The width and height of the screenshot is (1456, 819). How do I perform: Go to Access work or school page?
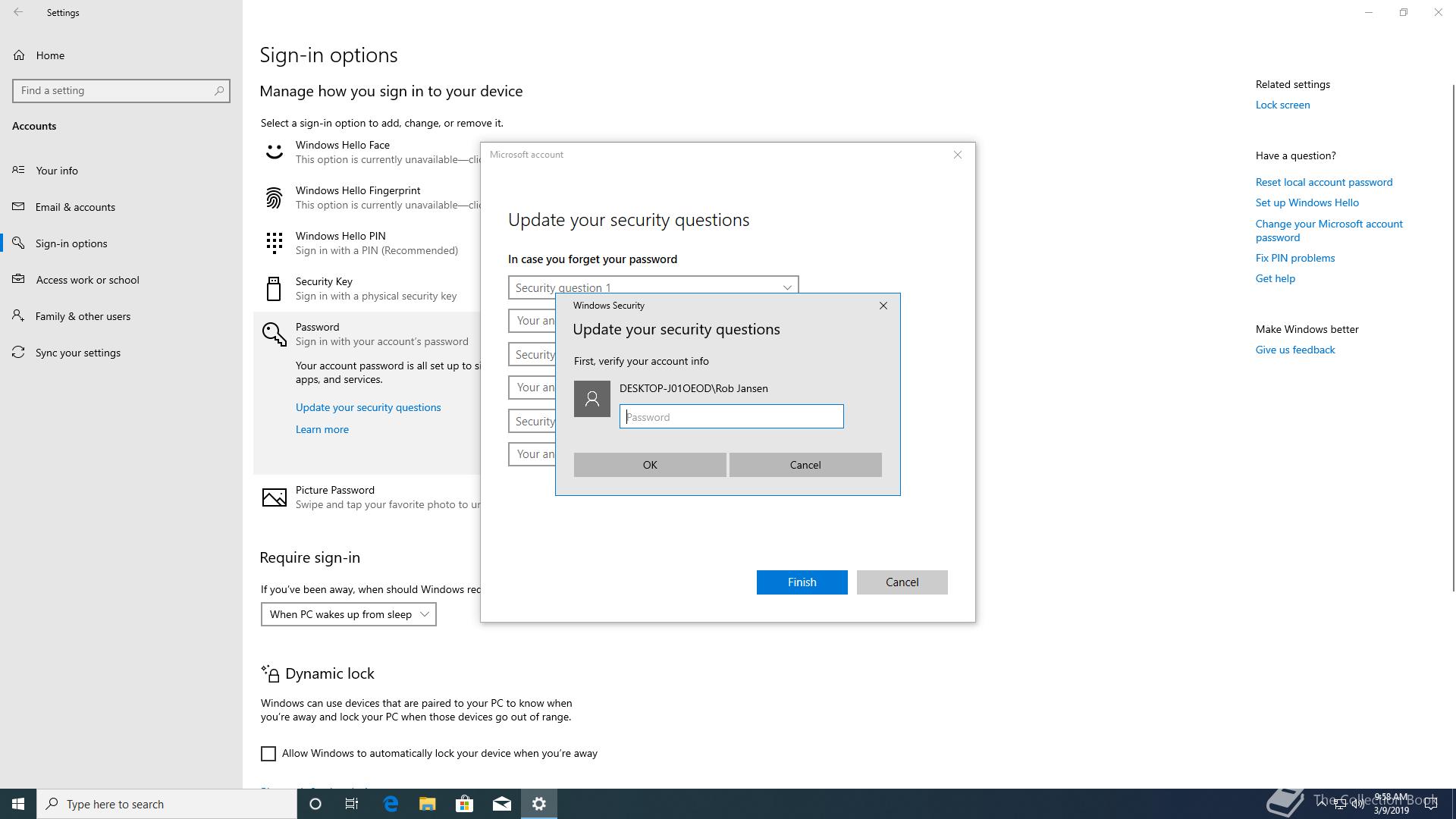click(121, 280)
